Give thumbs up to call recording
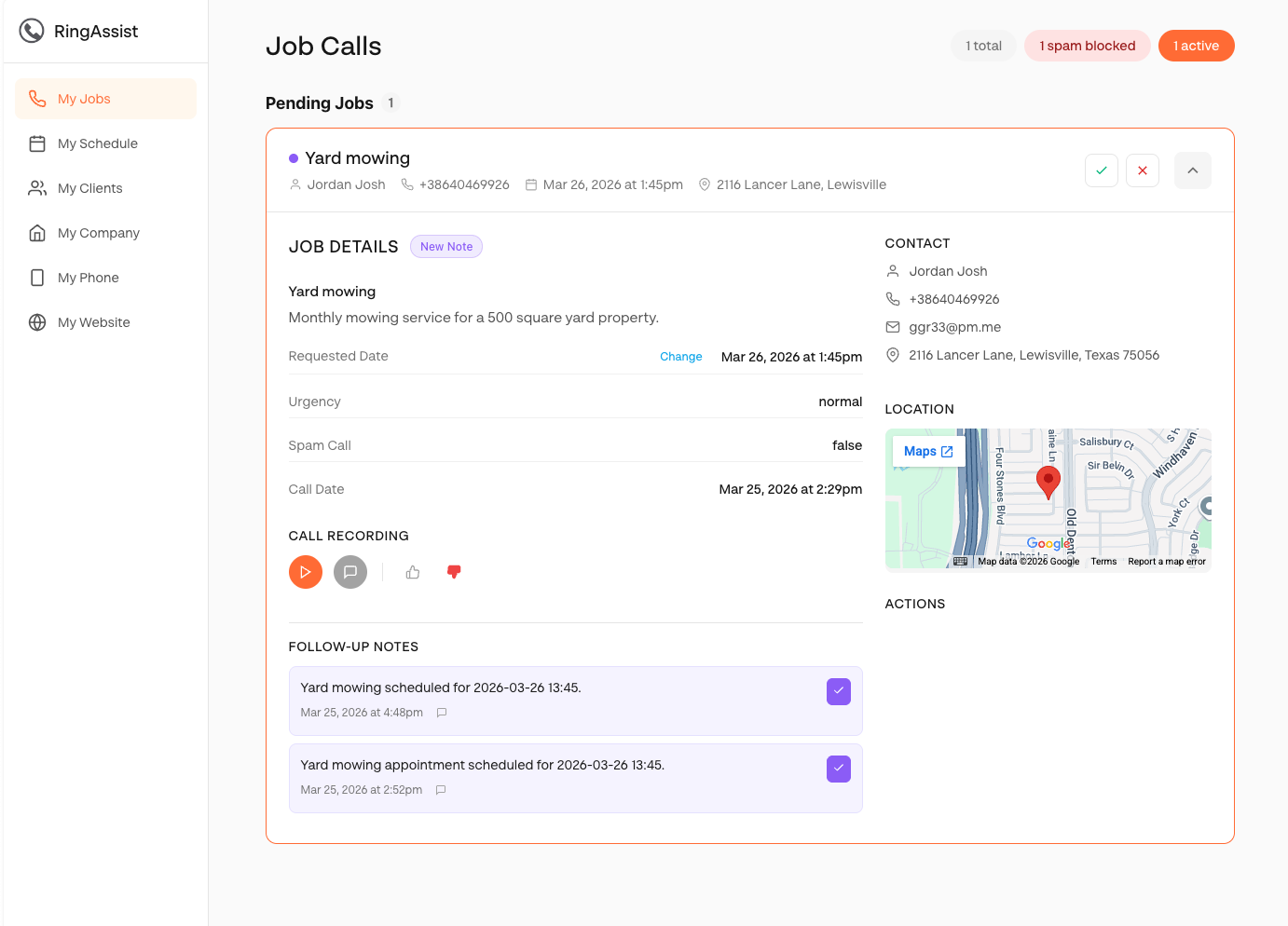This screenshot has height=926, width=1288. coord(413,572)
